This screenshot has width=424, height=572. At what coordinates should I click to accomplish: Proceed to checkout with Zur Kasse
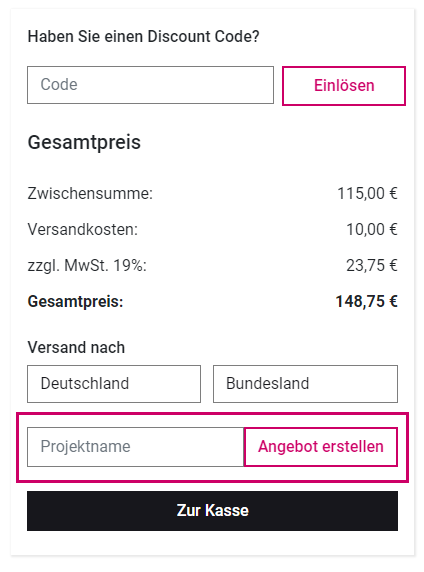coord(212,511)
